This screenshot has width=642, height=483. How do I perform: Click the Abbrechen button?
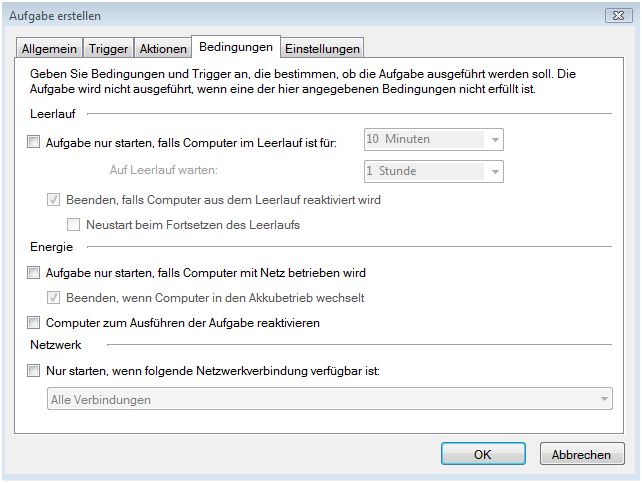coord(582,454)
